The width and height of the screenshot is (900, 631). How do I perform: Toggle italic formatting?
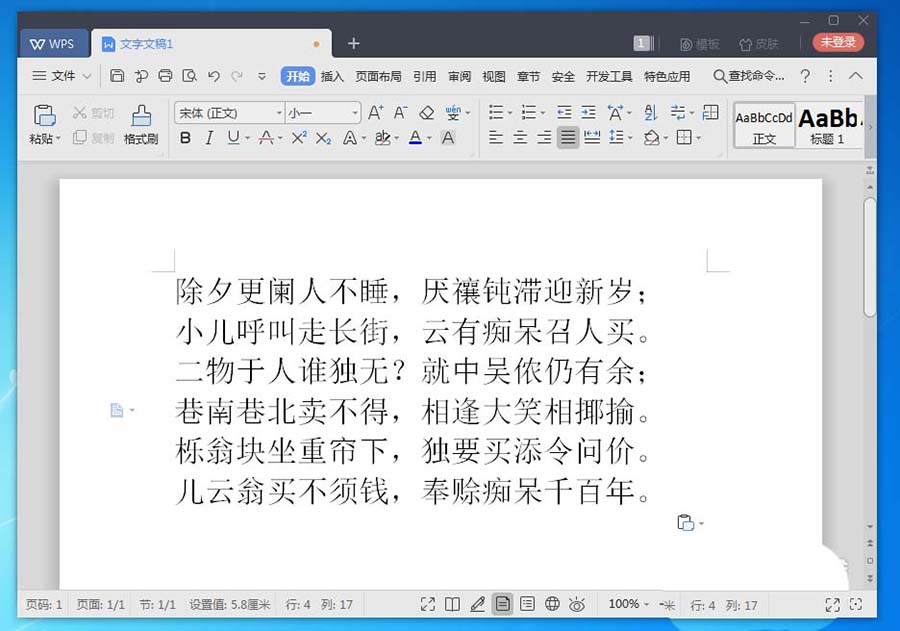click(209, 137)
